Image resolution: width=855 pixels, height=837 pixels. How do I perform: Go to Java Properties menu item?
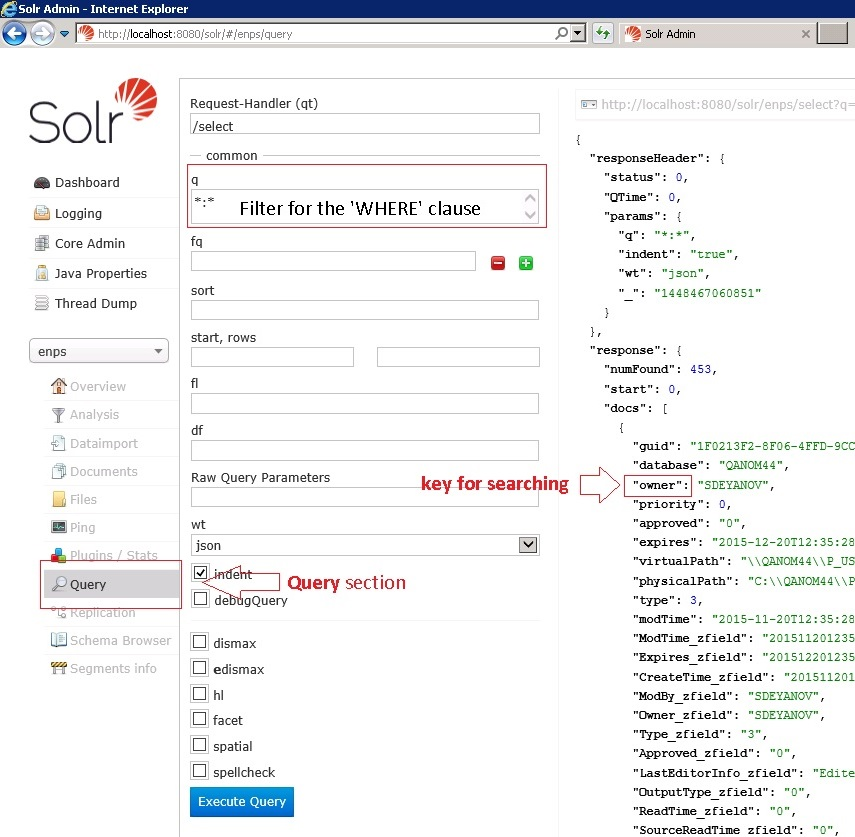[101, 273]
